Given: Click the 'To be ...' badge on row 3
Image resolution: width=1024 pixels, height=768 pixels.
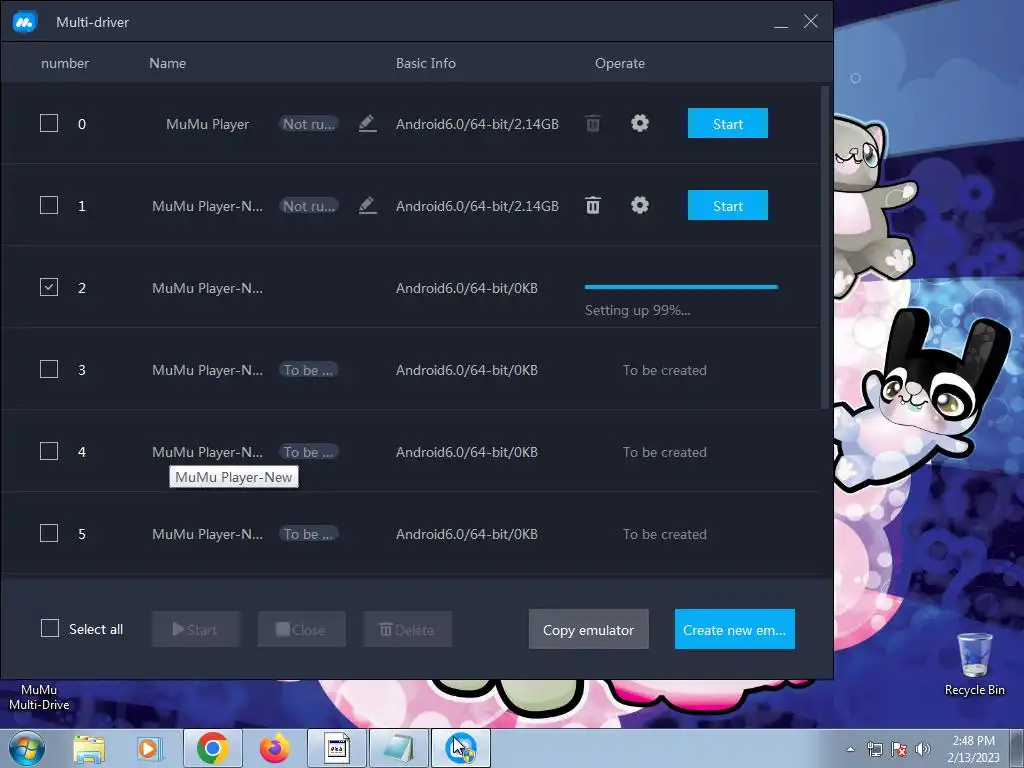Looking at the screenshot, I should (309, 370).
